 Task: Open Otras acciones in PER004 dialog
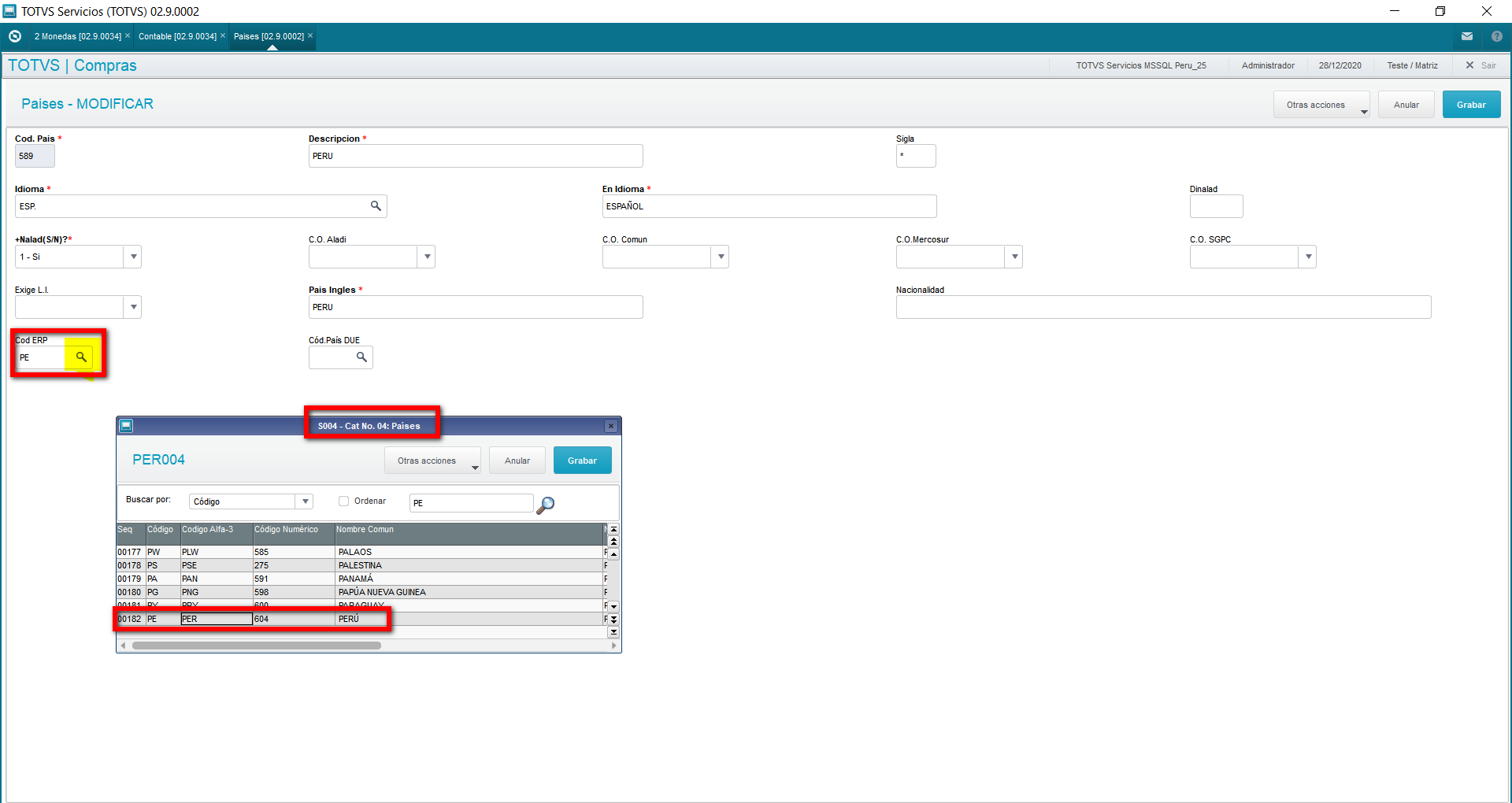(x=432, y=461)
